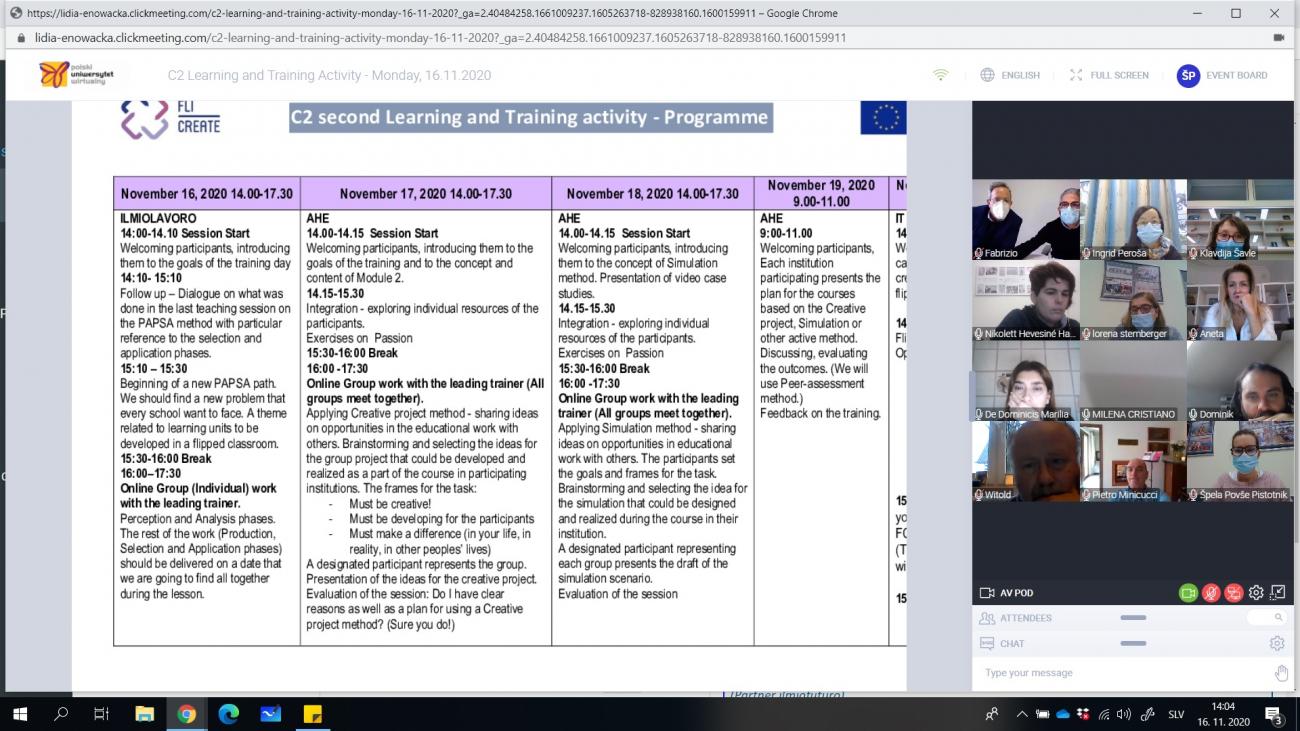Screen dimensions: 1300x731
Task: Click the 'November 19, 2020 9.00-11.00' column header
Action: pos(821,193)
